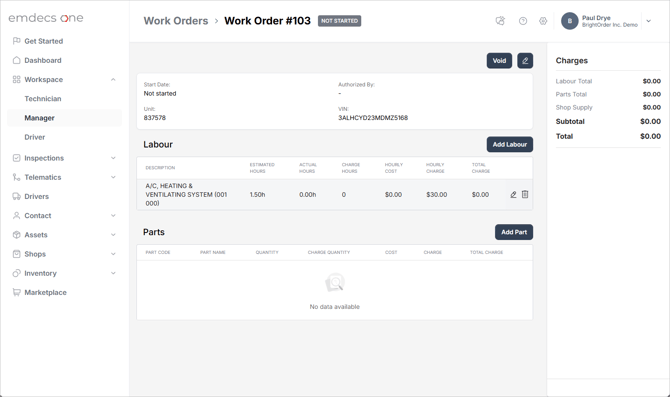Click the Inspections checklist icon
670x397 pixels.
click(16, 158)
